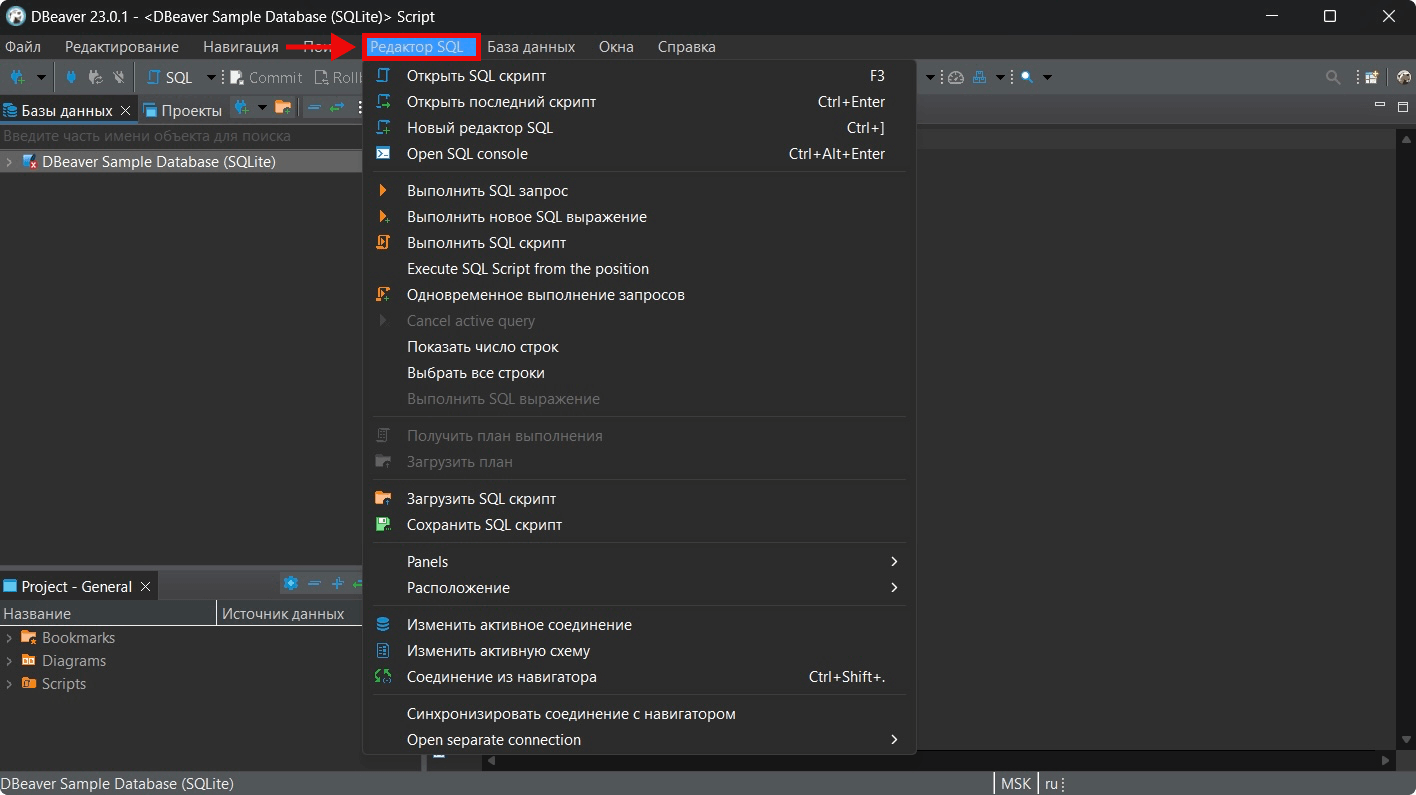Click the Название column header

click(108, 613)
